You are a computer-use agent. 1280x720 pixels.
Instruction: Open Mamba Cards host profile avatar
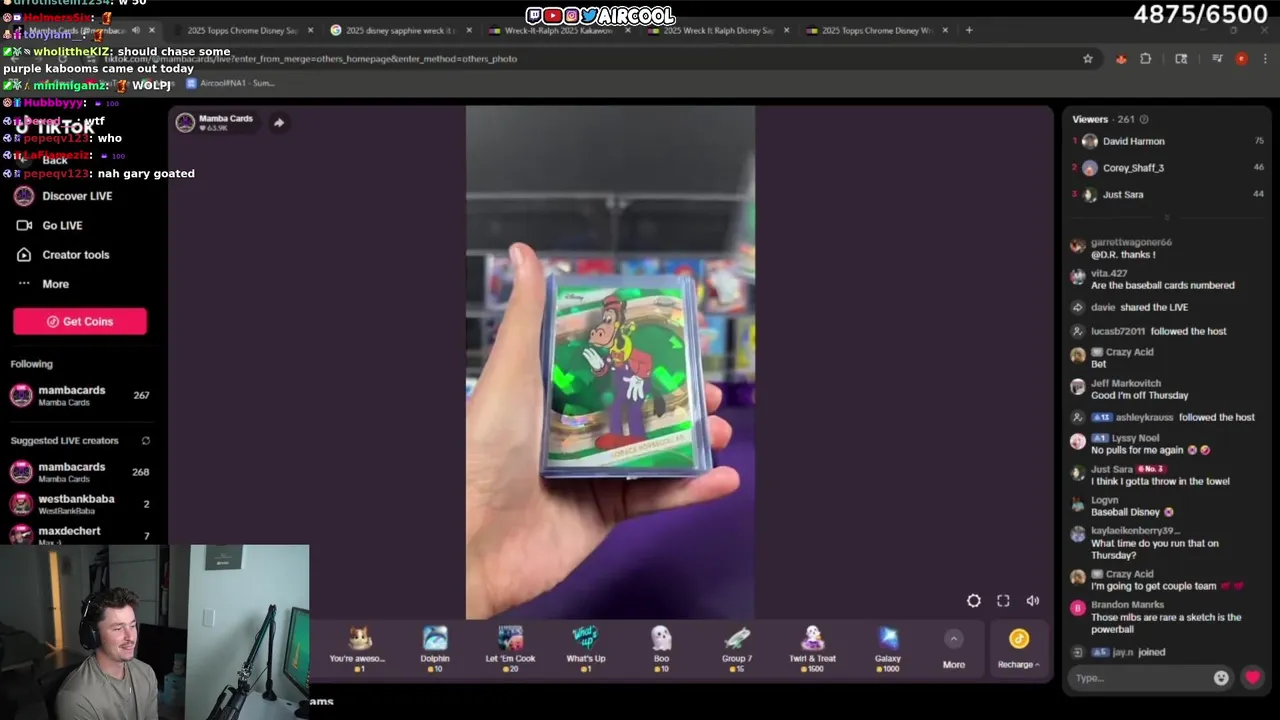[185, 122]
